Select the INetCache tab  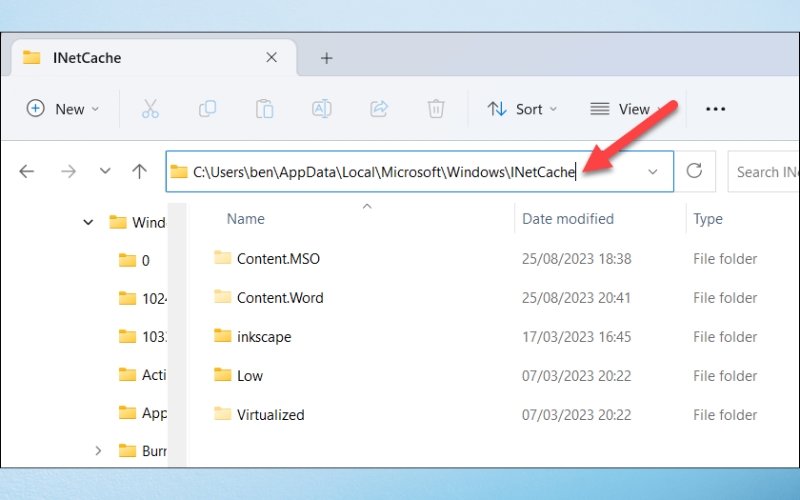(x=150, y=58)
